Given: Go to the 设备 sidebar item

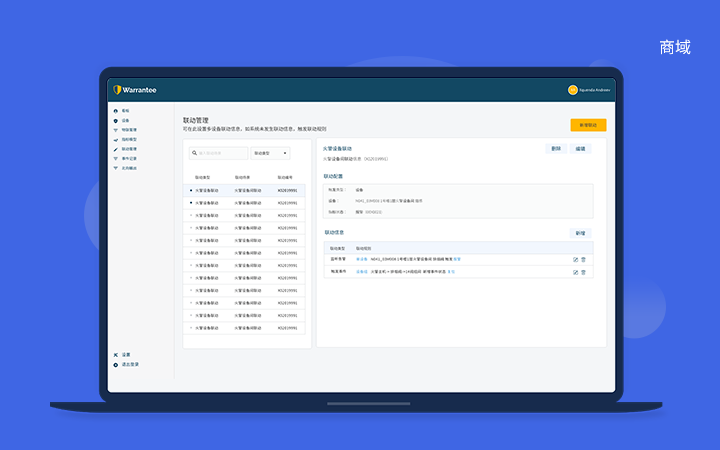Looking at the screenshot, I should click(122, 120).
